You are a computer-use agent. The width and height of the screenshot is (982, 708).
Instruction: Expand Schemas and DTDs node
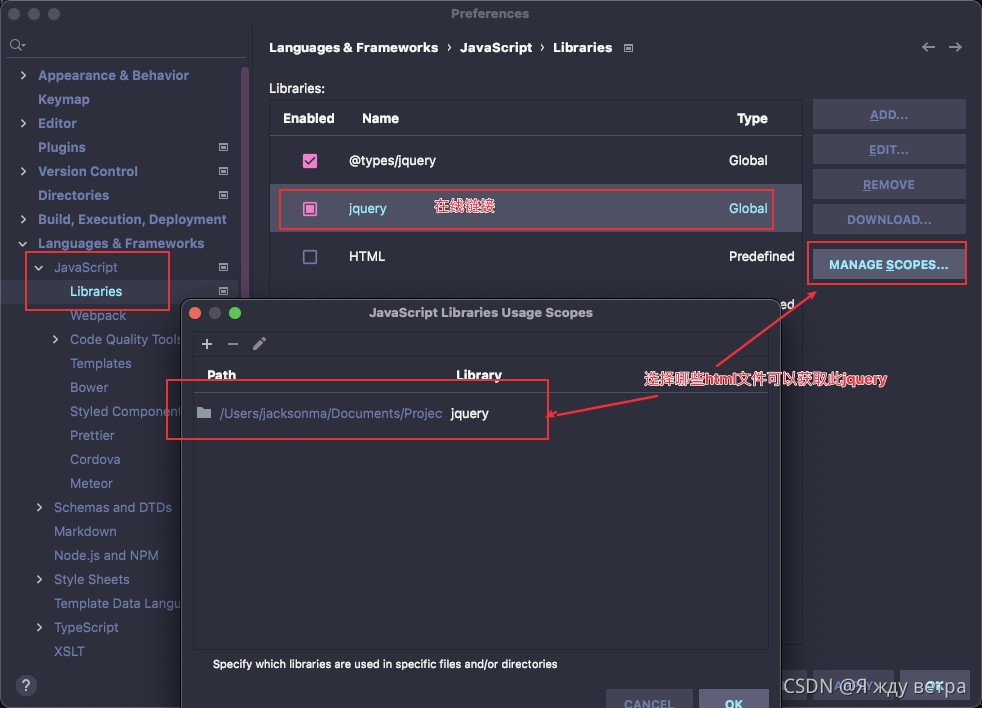pyautogui.click(x=39, y=508)
